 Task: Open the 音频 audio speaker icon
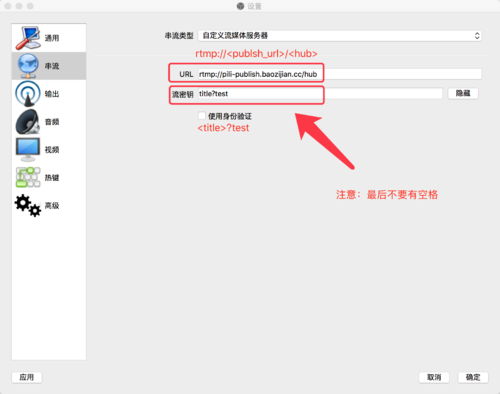pos(28,122)
